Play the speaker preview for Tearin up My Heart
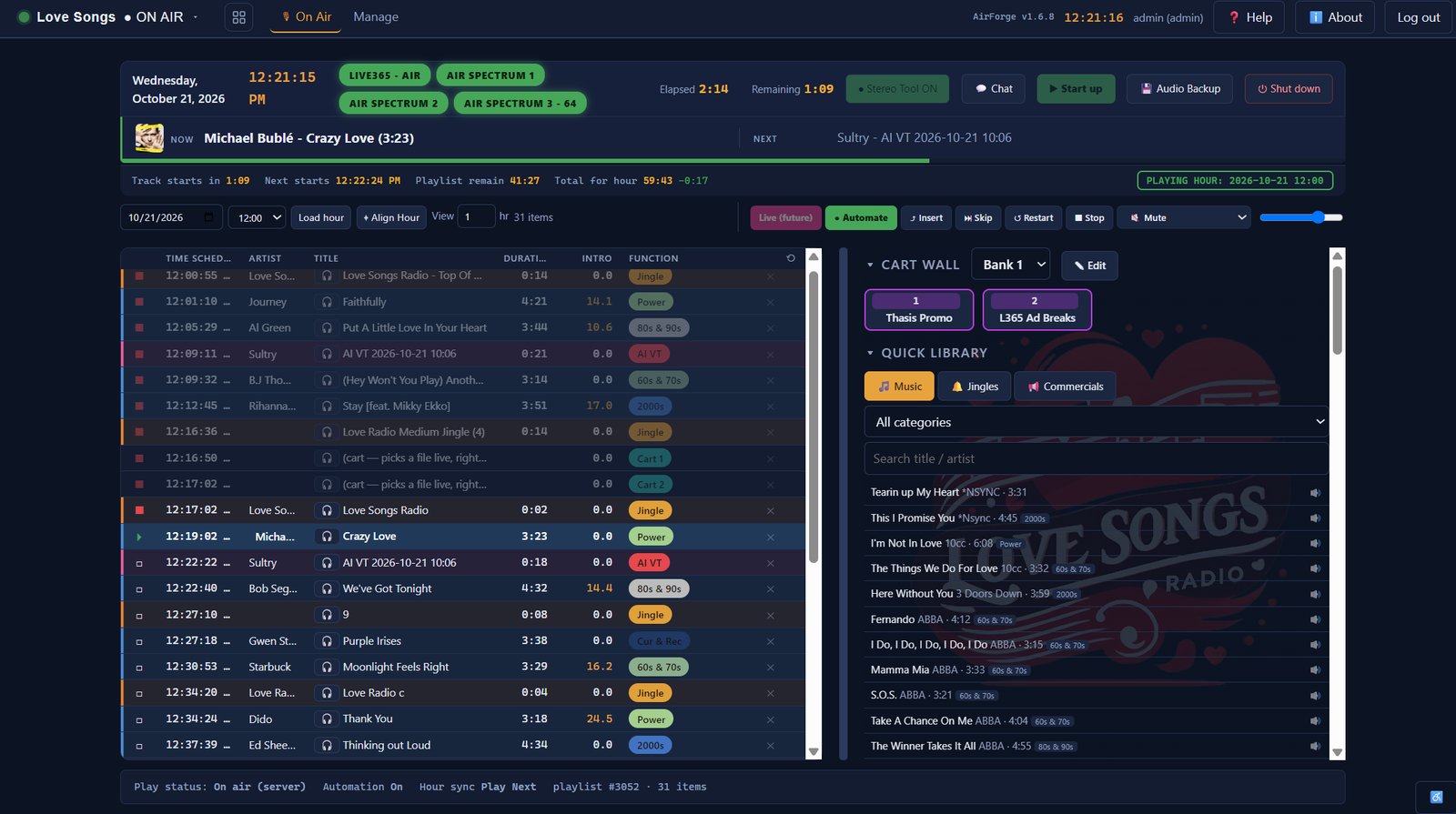Screen dimensions: 1456x814 click(1315, 493)
